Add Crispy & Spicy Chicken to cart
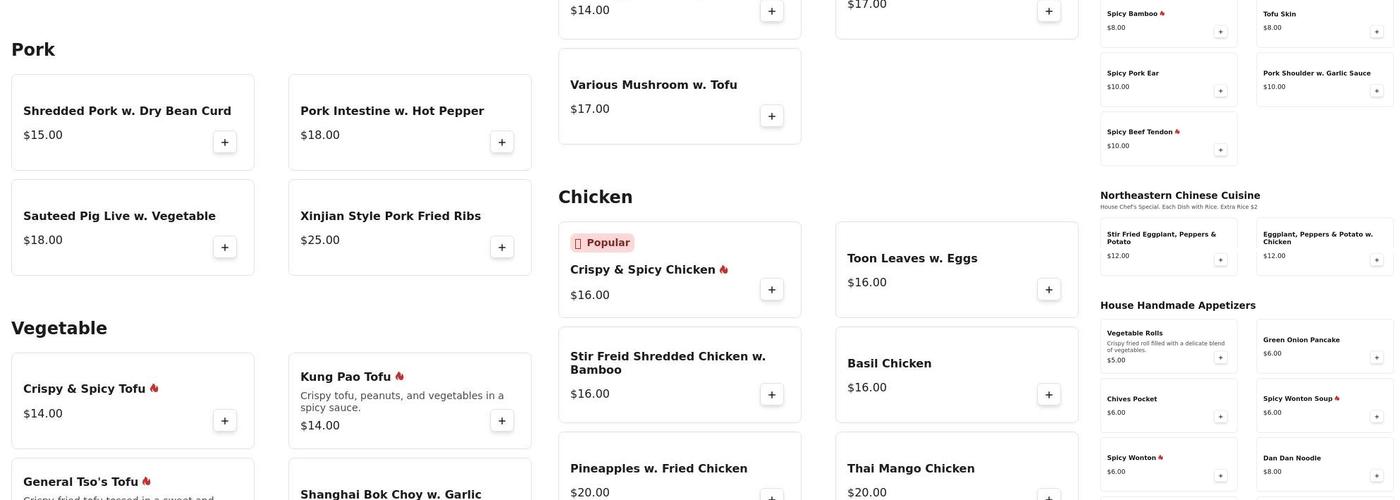The height and width of the screenshot is (500, 1400). pyautogui.click(x=772, y=290)
